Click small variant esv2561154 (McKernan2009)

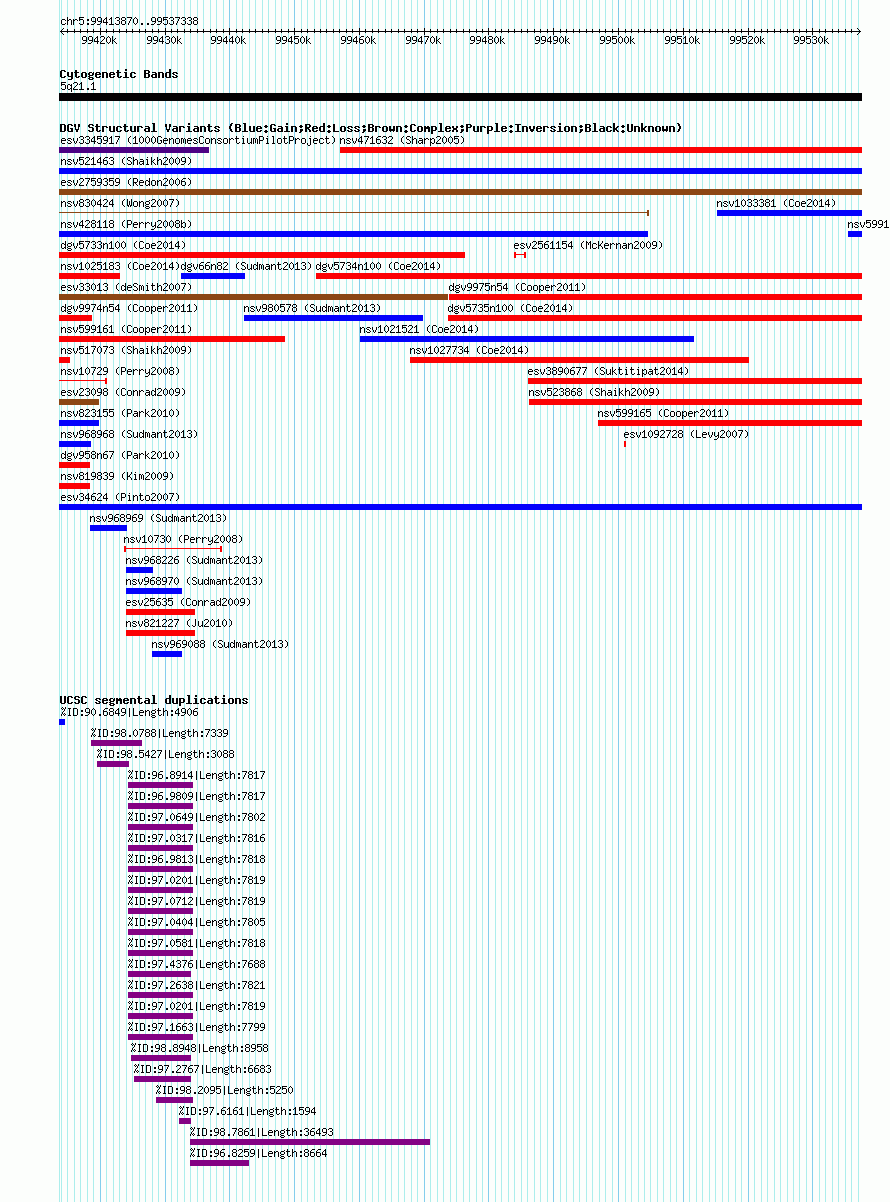tap(520, 255)
